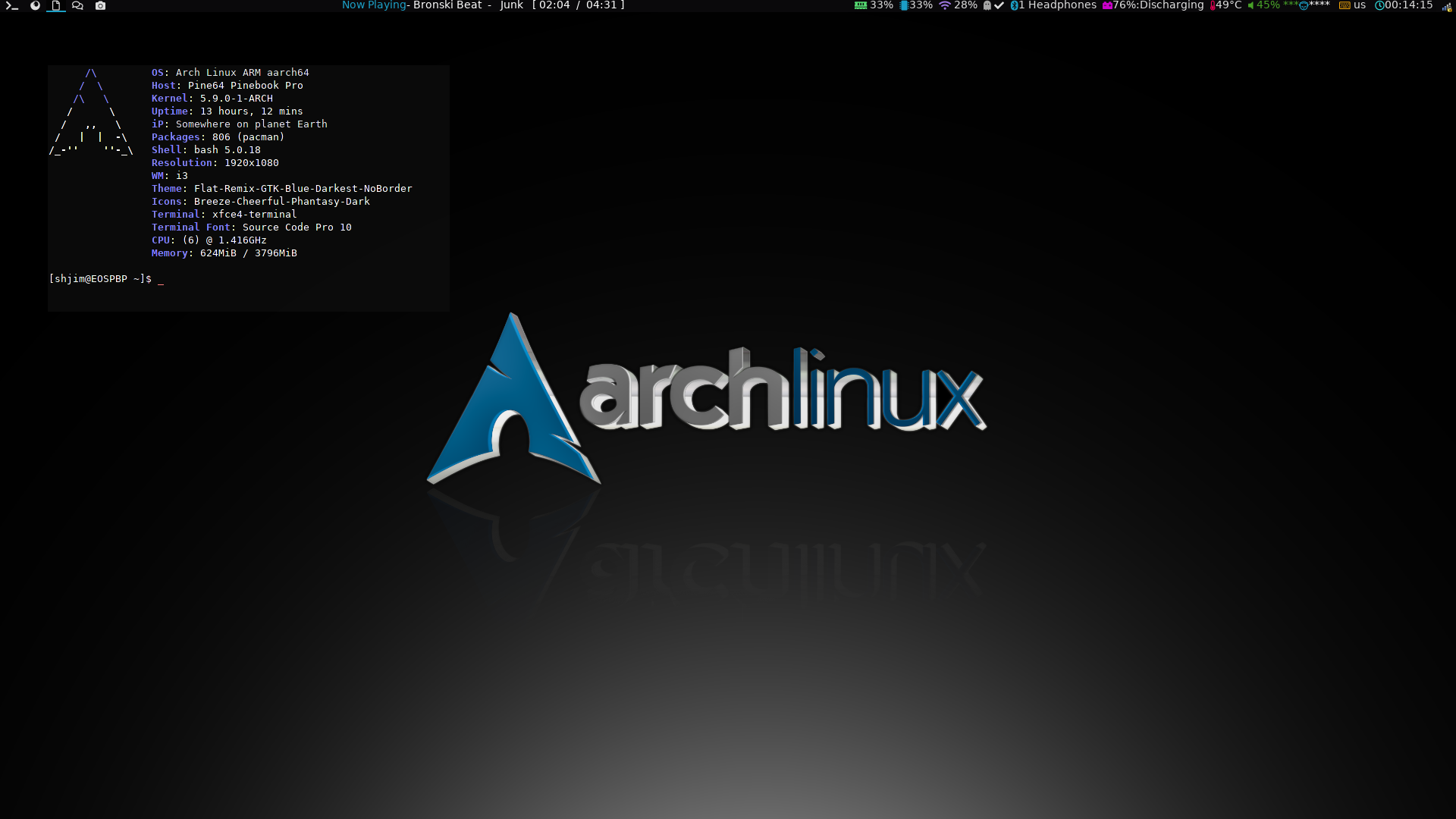The image size is (1456, 819).
Task: Click the 'Terminal: xfce4-terminal' line
Action: pos(224,215)
